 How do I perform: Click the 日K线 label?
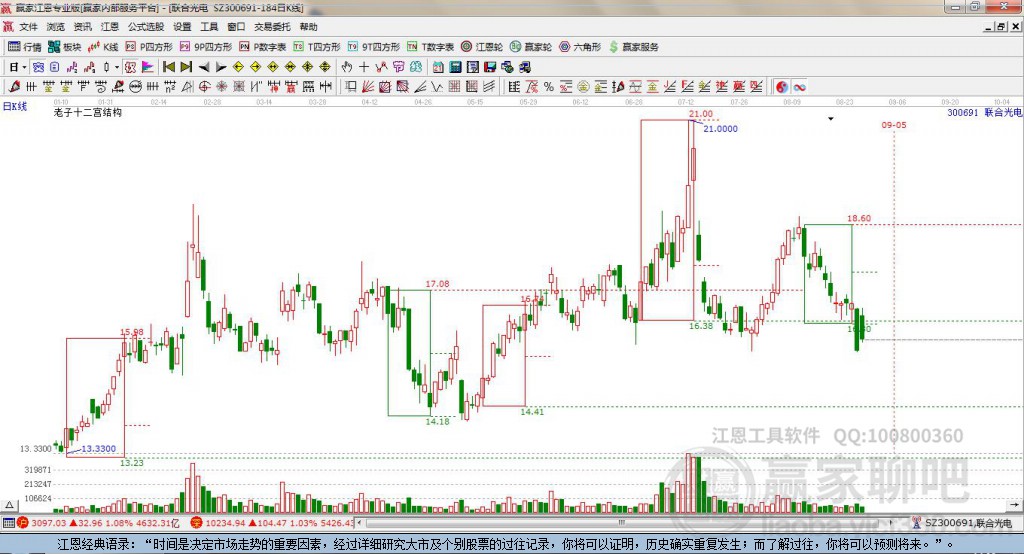pyautogui.click(x=15, y=106)
